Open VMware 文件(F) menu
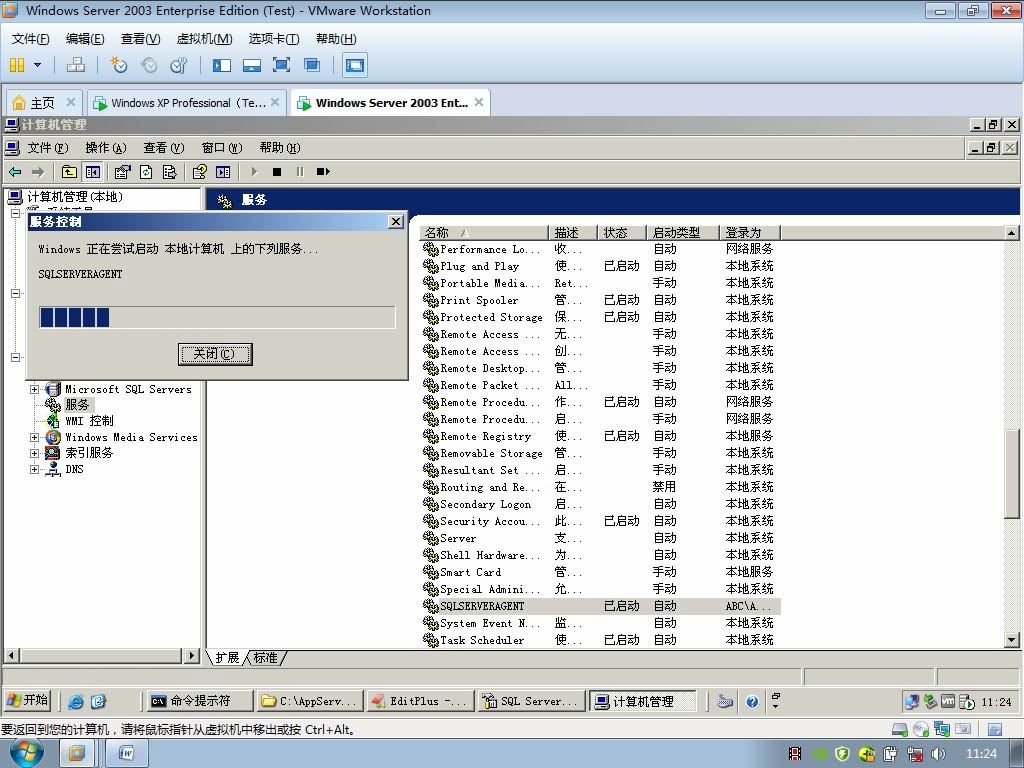The height and width of the screenshot is (768, 1024). click(x=30, y=39)
